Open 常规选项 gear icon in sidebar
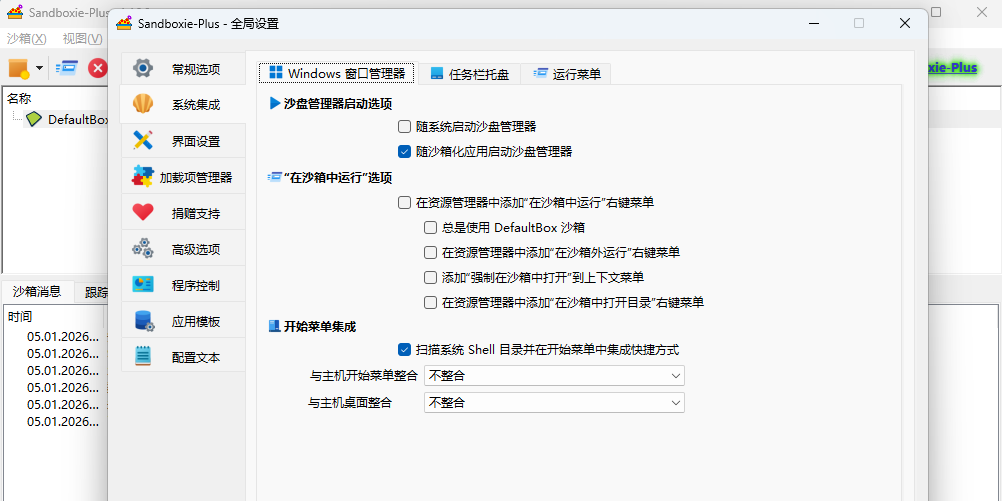Image resolution: width=1002 pixels, height=501 pixels. [143, 69]
